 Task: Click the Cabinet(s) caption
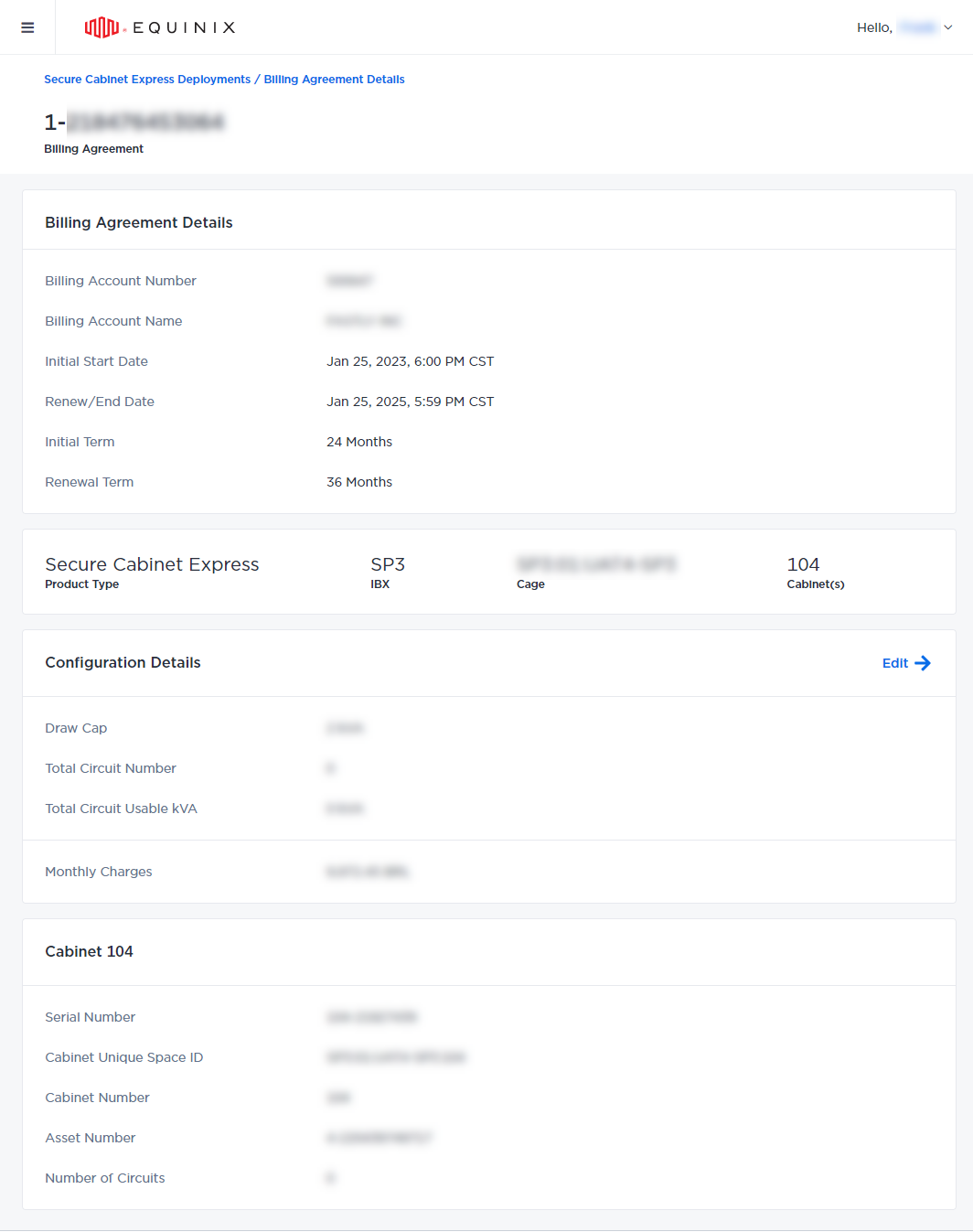pyautogui.click(x=816, y=584)
